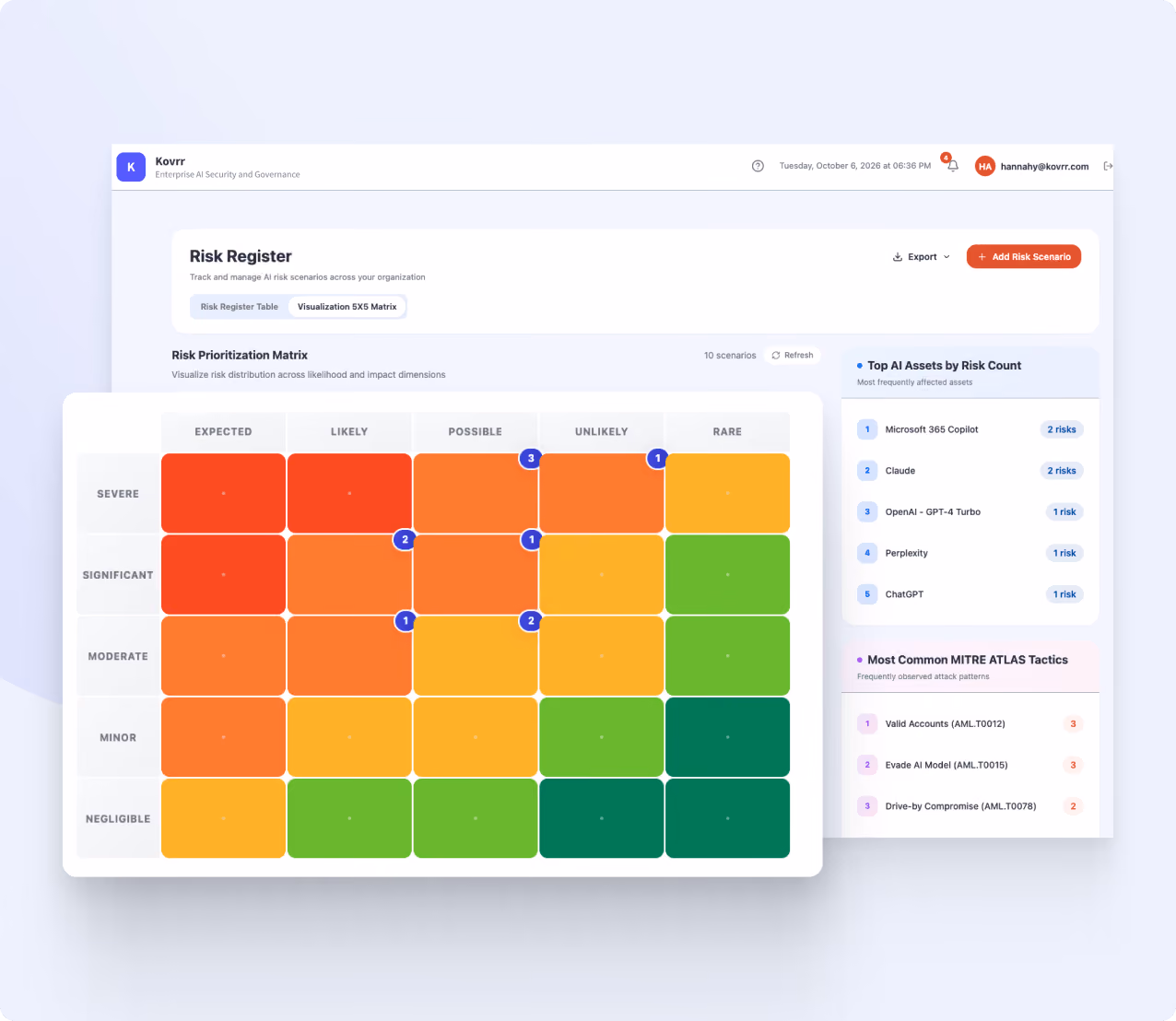
Task: Click the POSSIBLE column header
Action: point(476,431)
